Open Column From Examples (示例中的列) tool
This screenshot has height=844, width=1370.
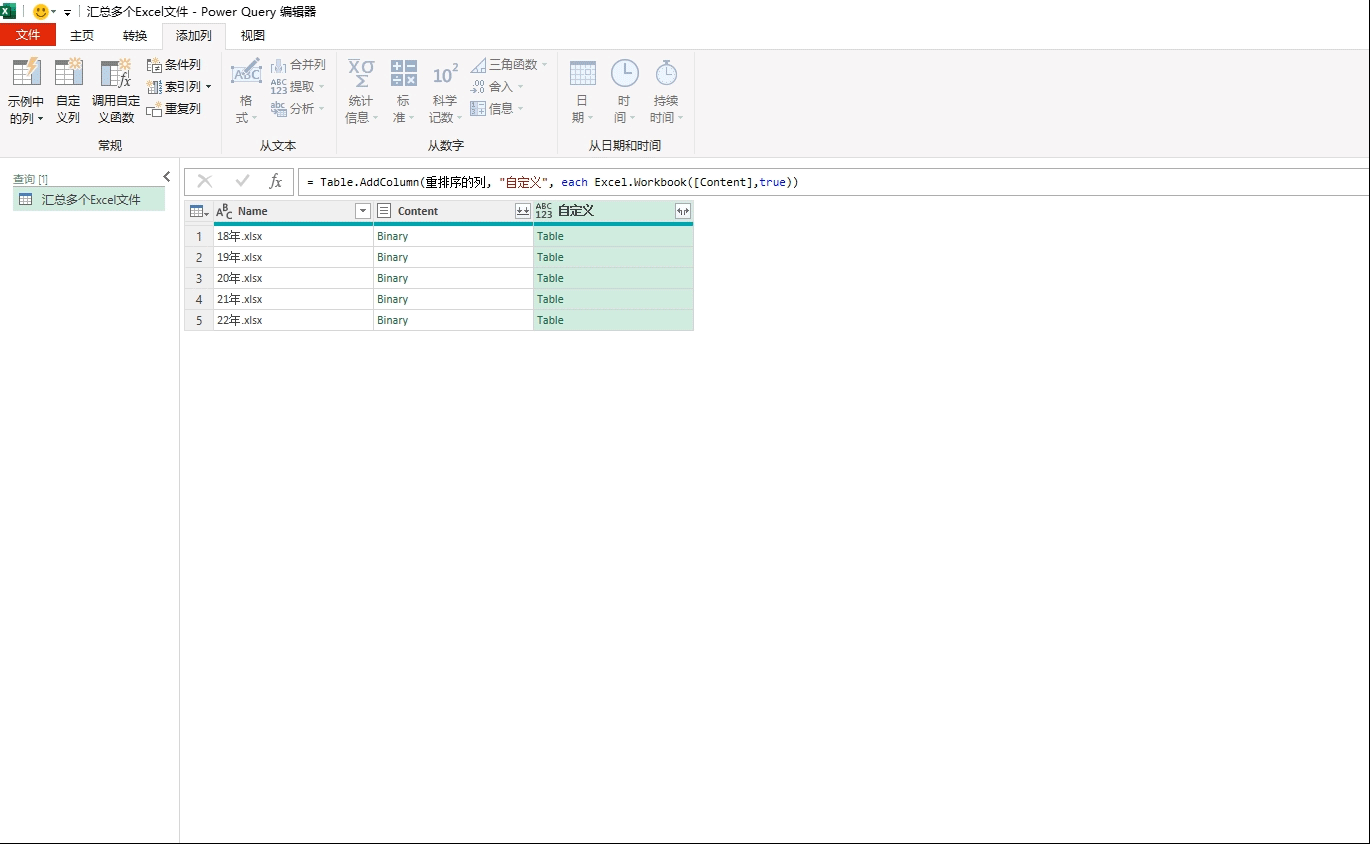pyautogui.click(x=26, y=91)
